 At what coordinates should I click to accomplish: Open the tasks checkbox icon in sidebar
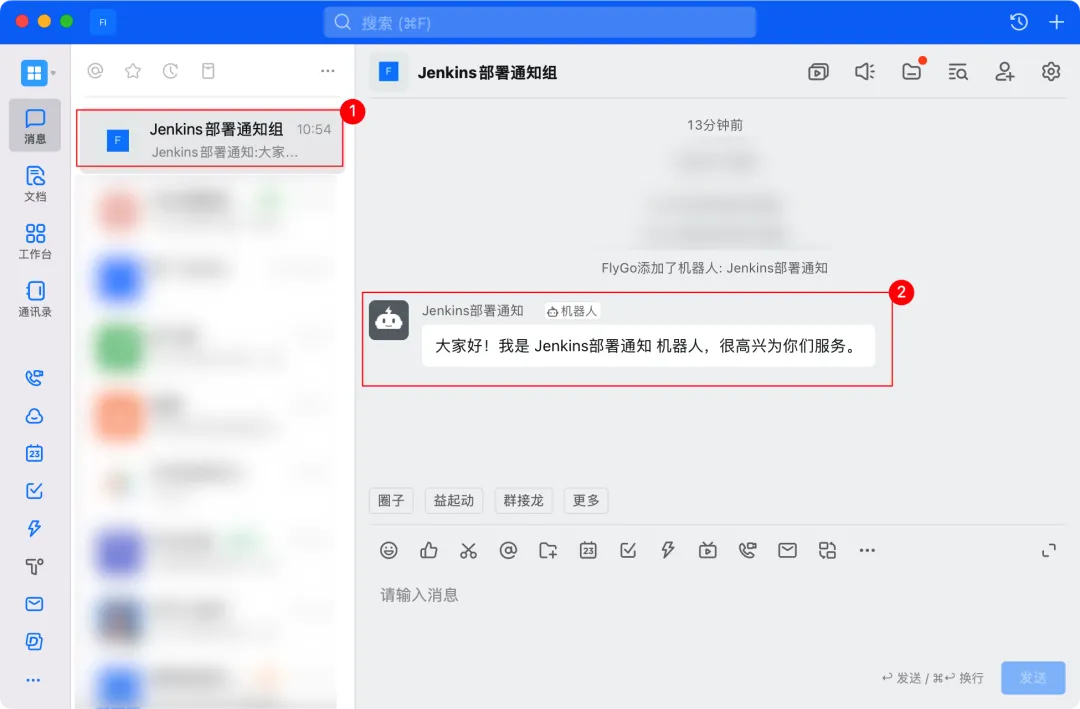34,491
